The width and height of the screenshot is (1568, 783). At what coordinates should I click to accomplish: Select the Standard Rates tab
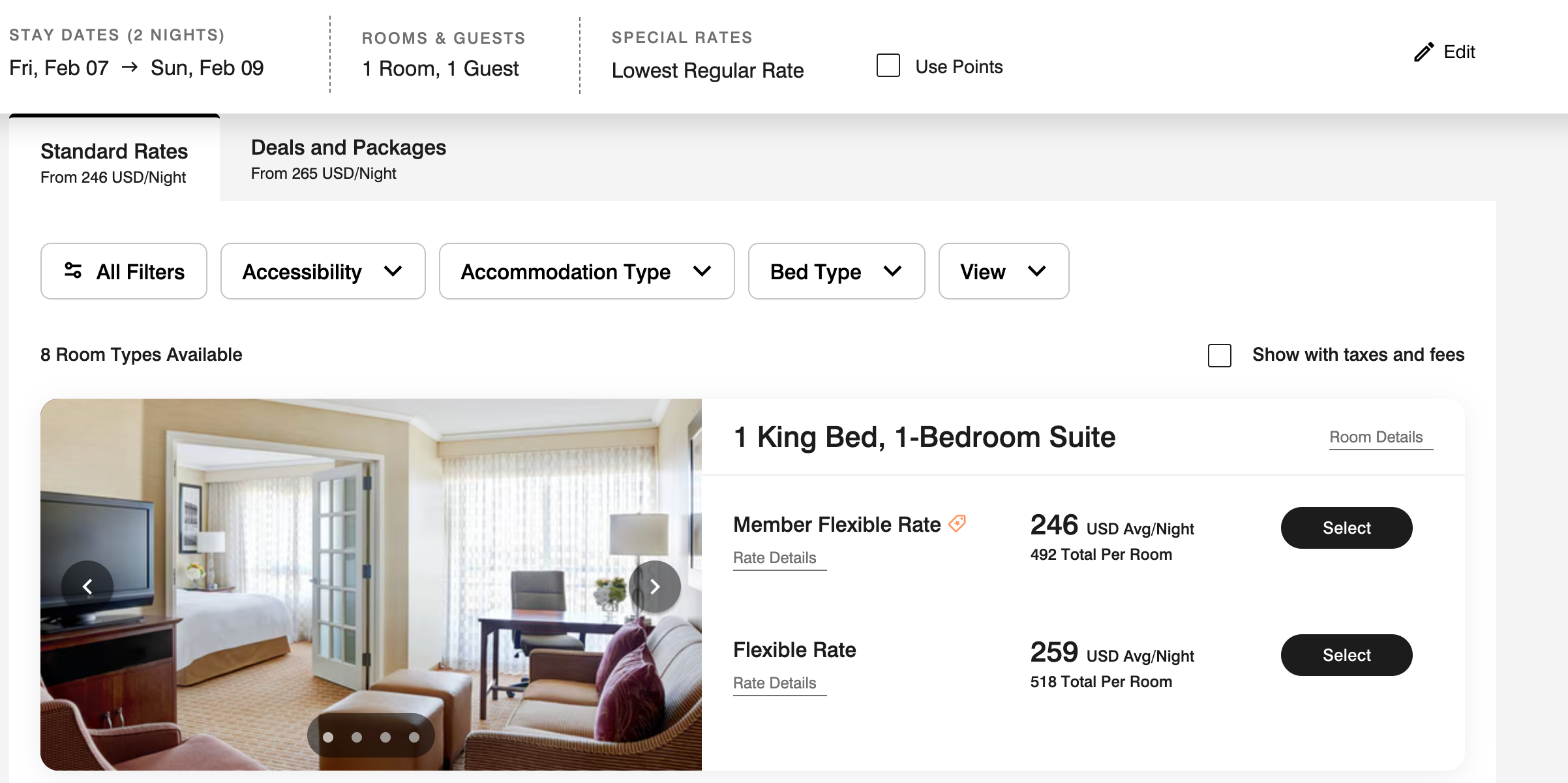pyautogui.click(x=114, y=160)
